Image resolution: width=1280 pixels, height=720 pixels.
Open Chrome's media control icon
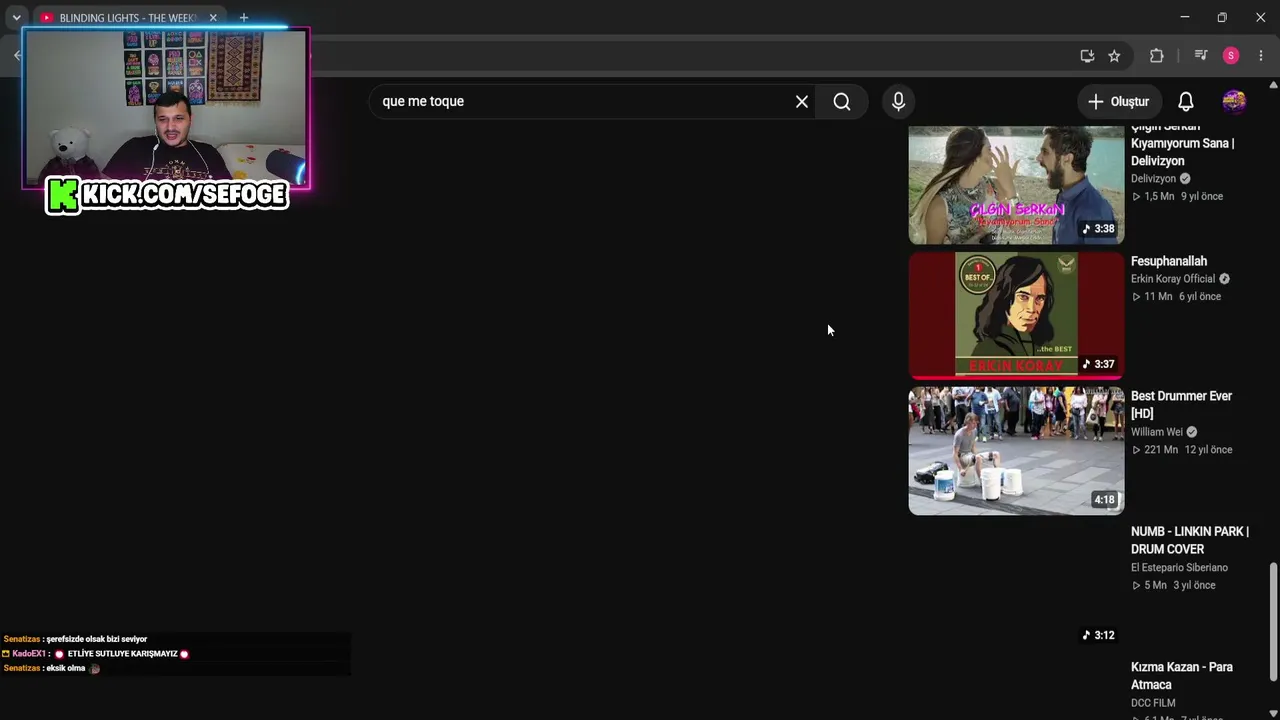1201,56
